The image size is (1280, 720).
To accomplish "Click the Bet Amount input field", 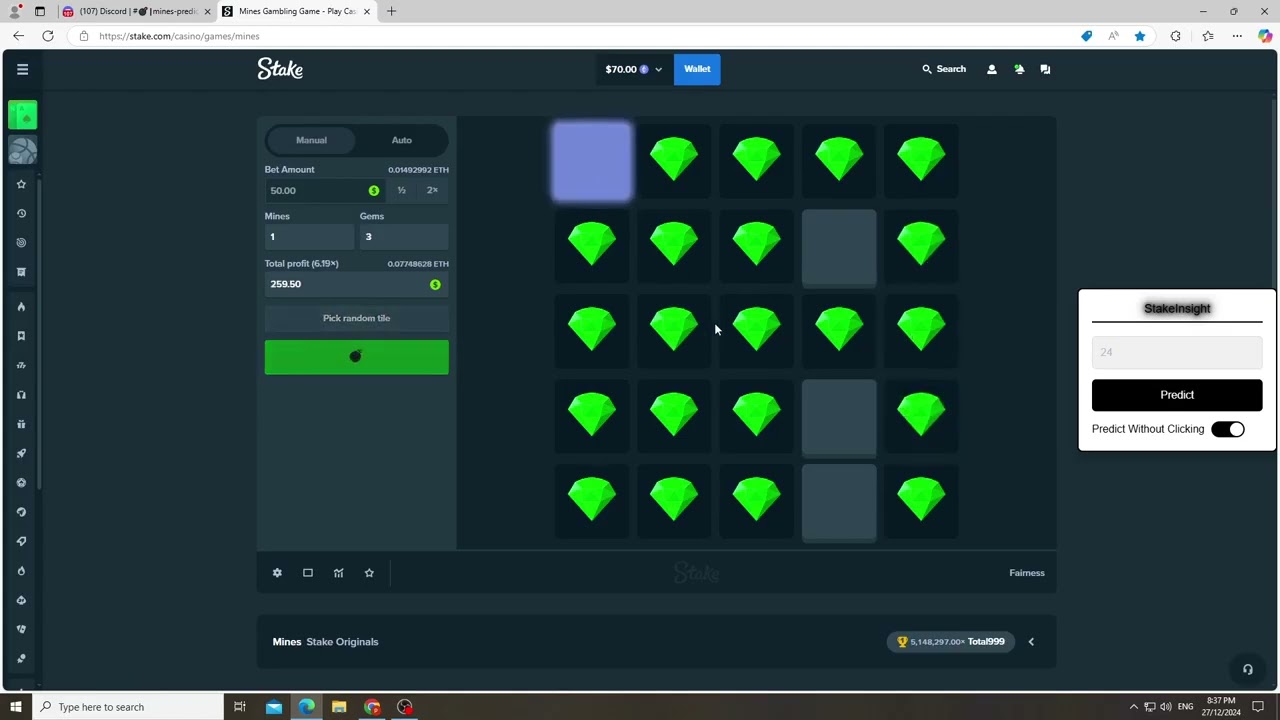I will coord(325,191).
